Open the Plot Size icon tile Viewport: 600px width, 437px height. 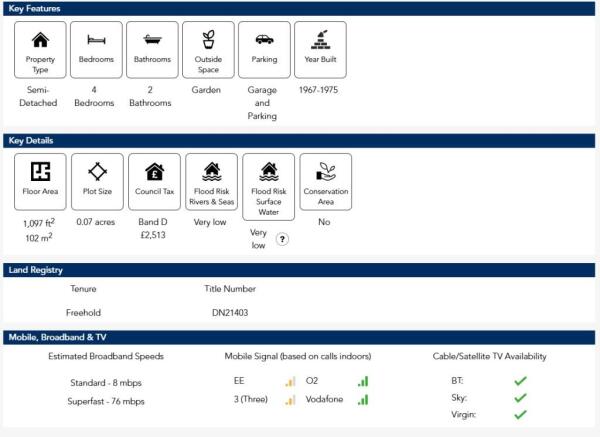(97, 171)
